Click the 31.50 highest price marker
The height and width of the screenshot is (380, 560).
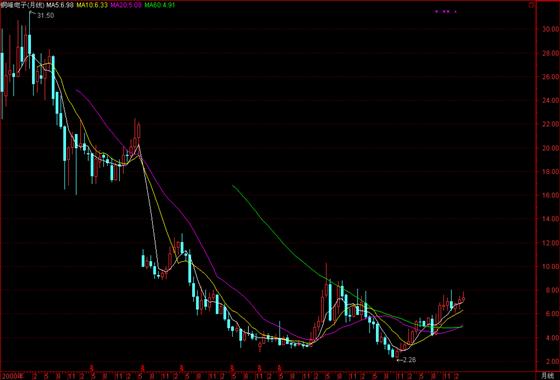[x=45, y=16]
